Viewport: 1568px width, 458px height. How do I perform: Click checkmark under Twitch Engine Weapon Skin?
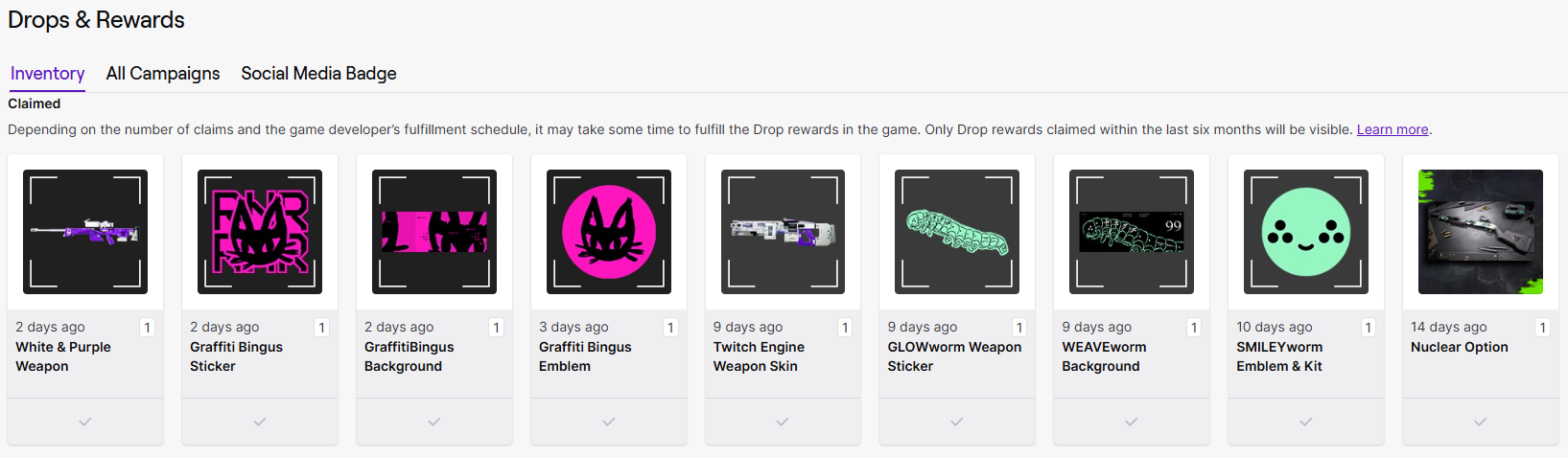point(783,422)
